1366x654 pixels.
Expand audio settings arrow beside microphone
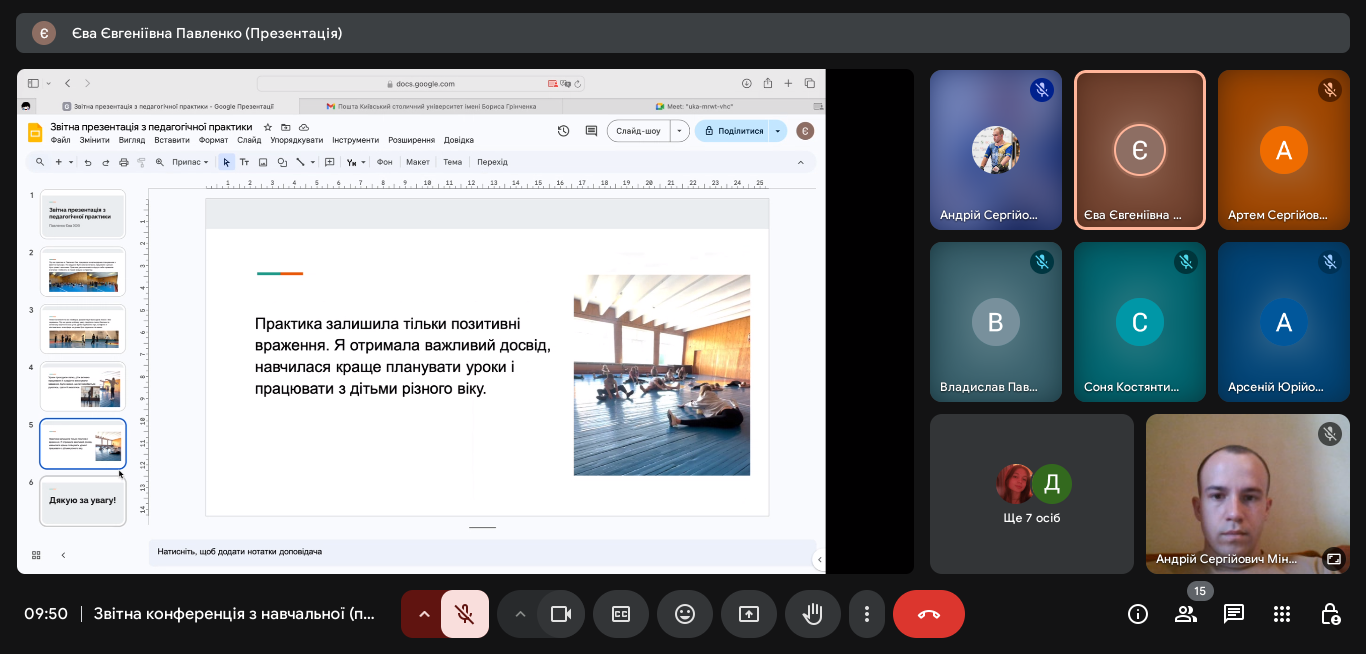[x=424, y=614]
